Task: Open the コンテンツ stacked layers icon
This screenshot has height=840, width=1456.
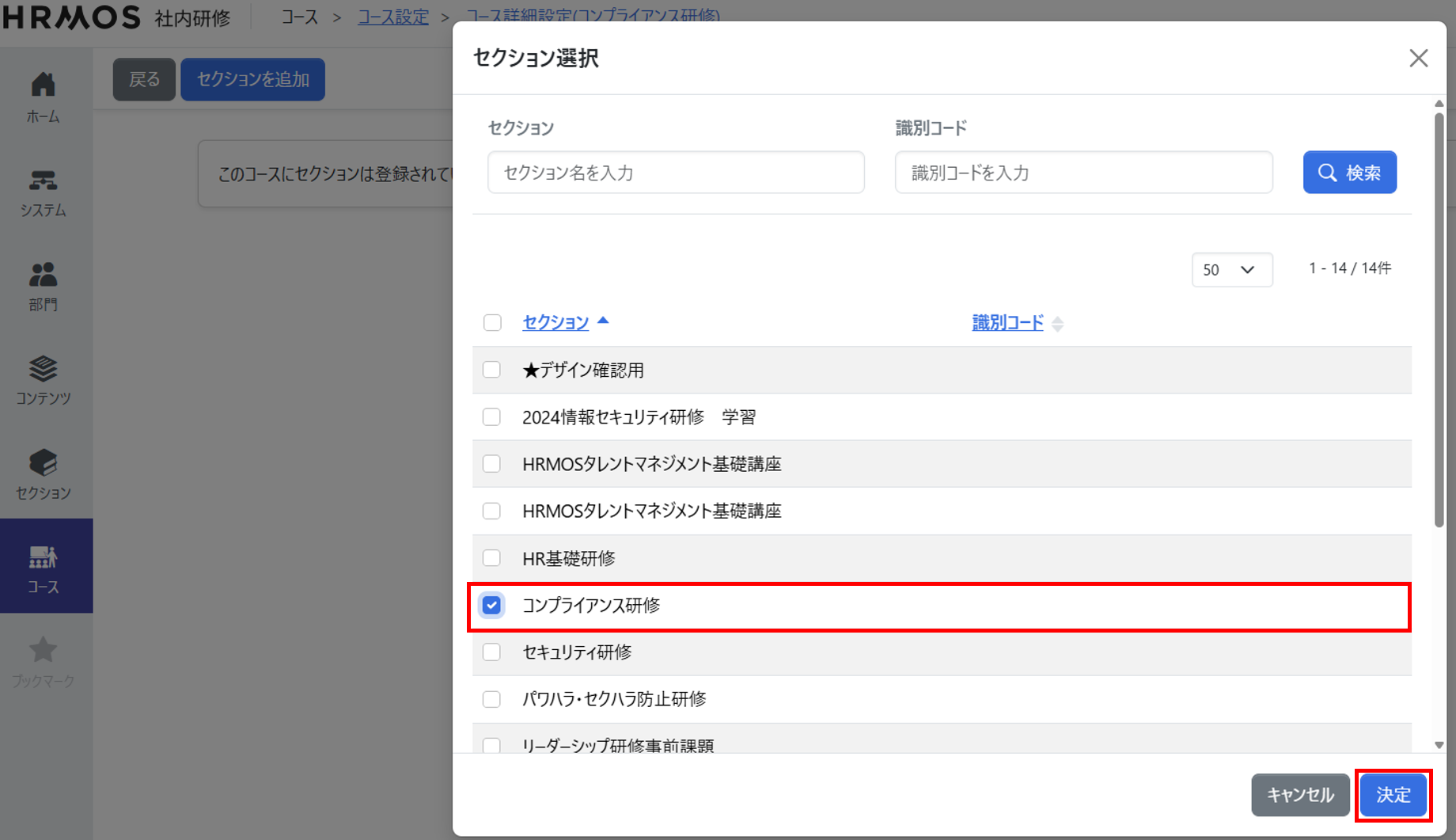Action: click(44, 369)
